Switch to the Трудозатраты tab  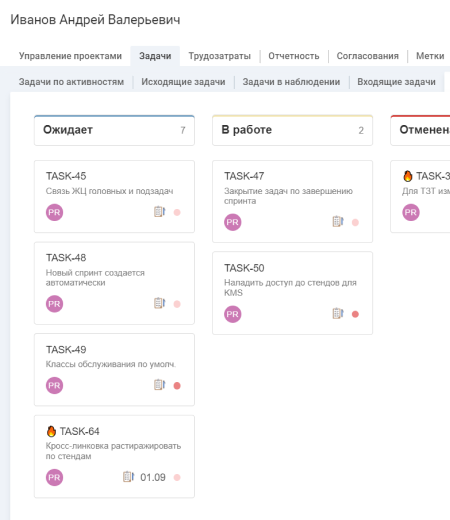pos(220,56)
